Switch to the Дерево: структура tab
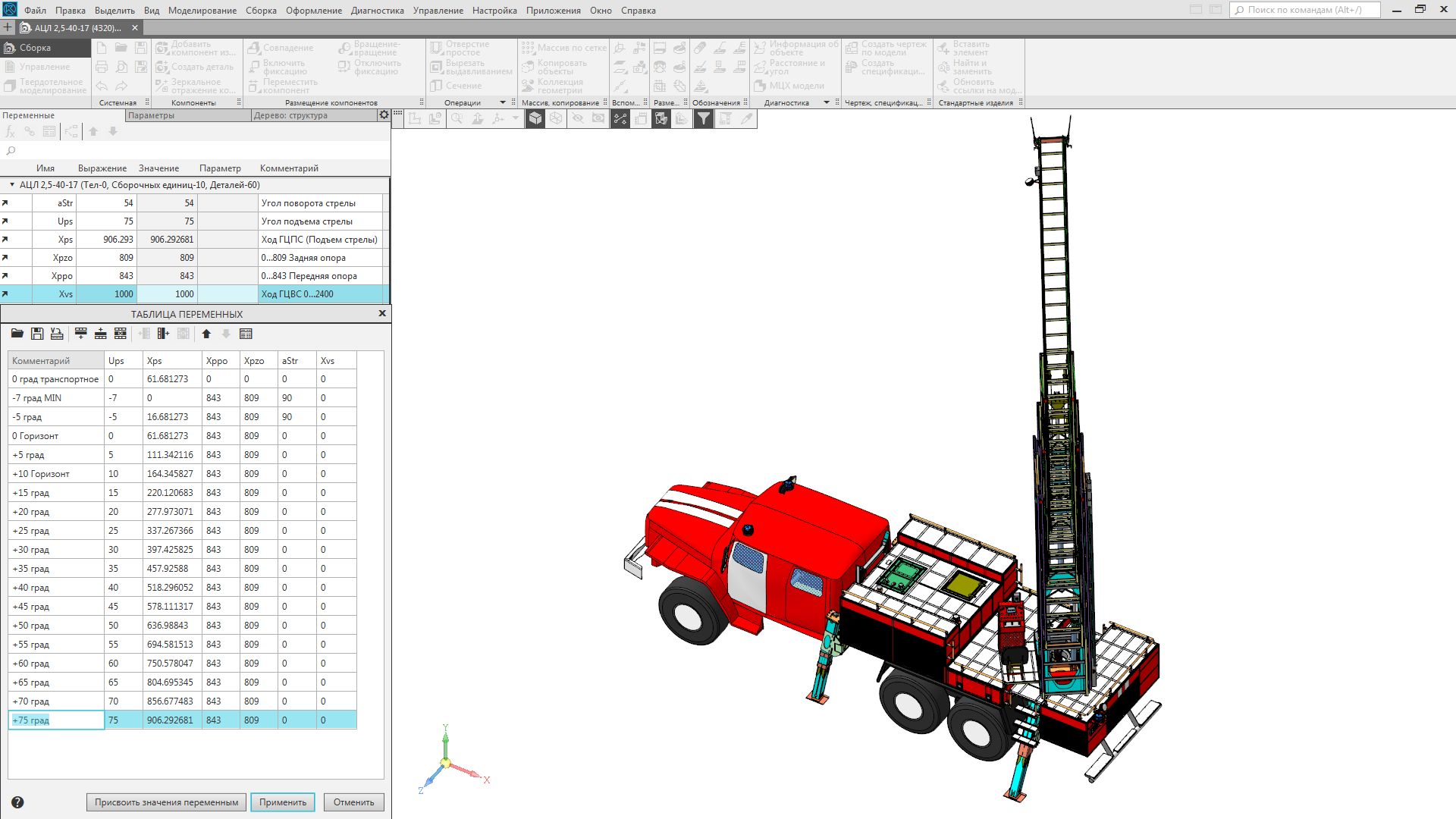The height and width of the screenshot is (819, 1456). coord(290,115)
